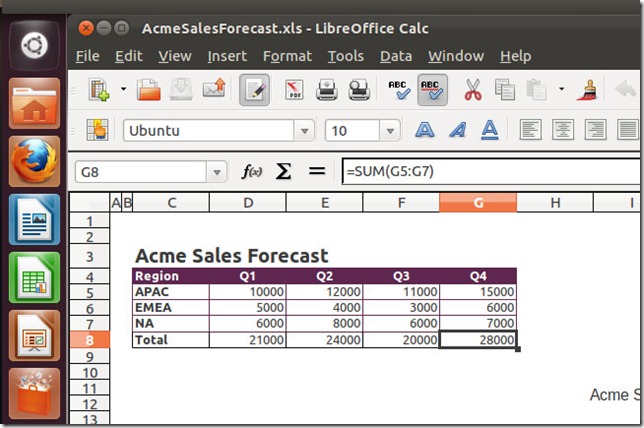Open the Function Wizard icon
This screenshot has width=644, height=428.
tap(252, 171)
